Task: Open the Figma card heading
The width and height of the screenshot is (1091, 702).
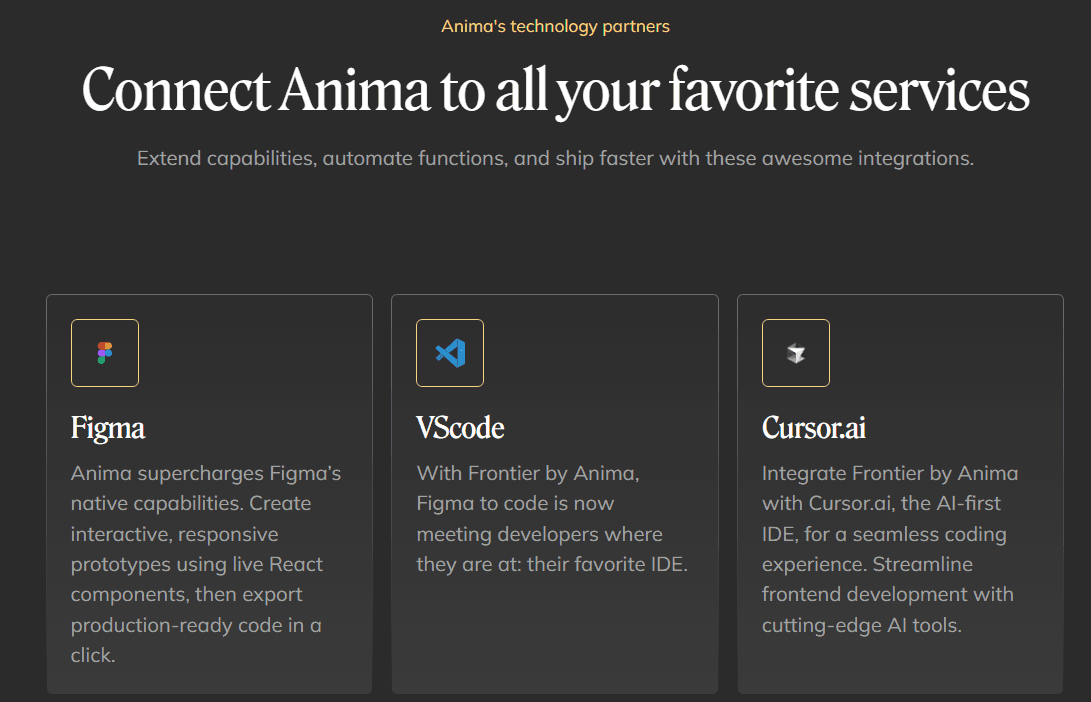Action: tap(108, 428)
